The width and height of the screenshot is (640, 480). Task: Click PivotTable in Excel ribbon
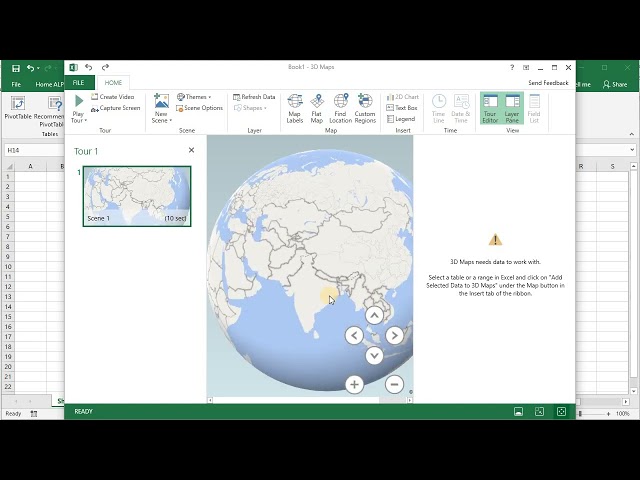coord(18,108)
